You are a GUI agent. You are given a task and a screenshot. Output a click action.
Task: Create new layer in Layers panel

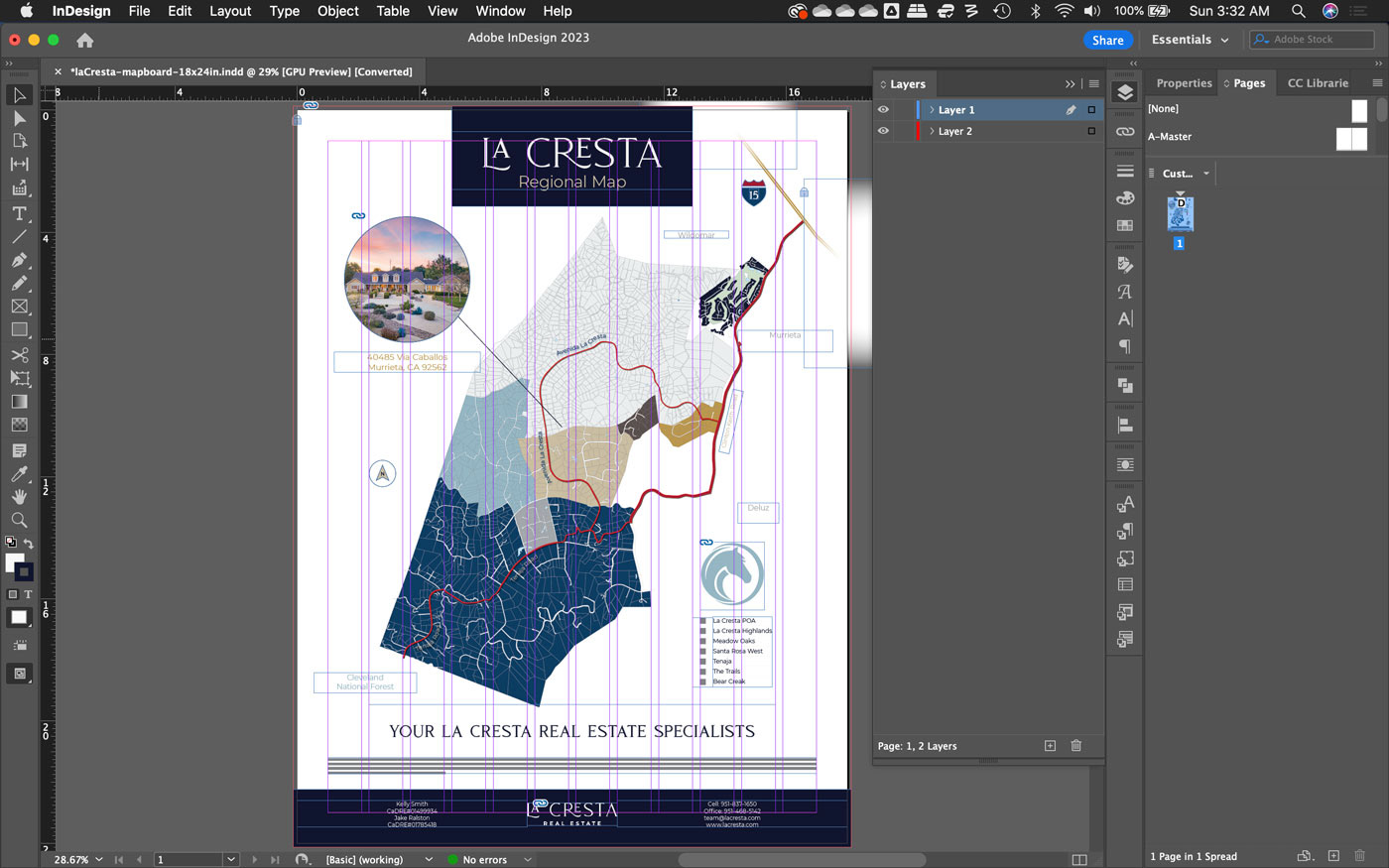click(1050, 746)
